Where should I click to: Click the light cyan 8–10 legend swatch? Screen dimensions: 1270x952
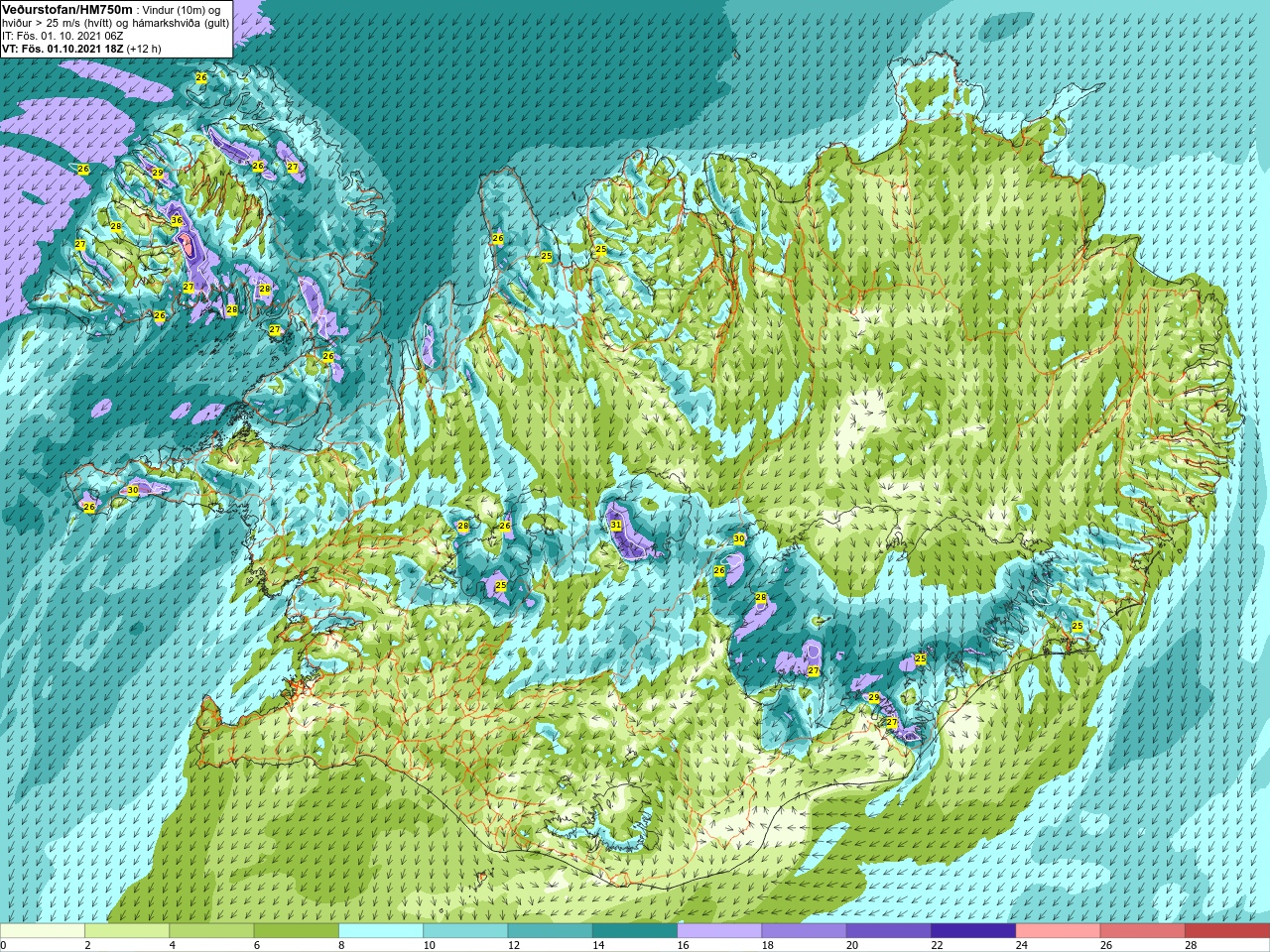[381, 931]
